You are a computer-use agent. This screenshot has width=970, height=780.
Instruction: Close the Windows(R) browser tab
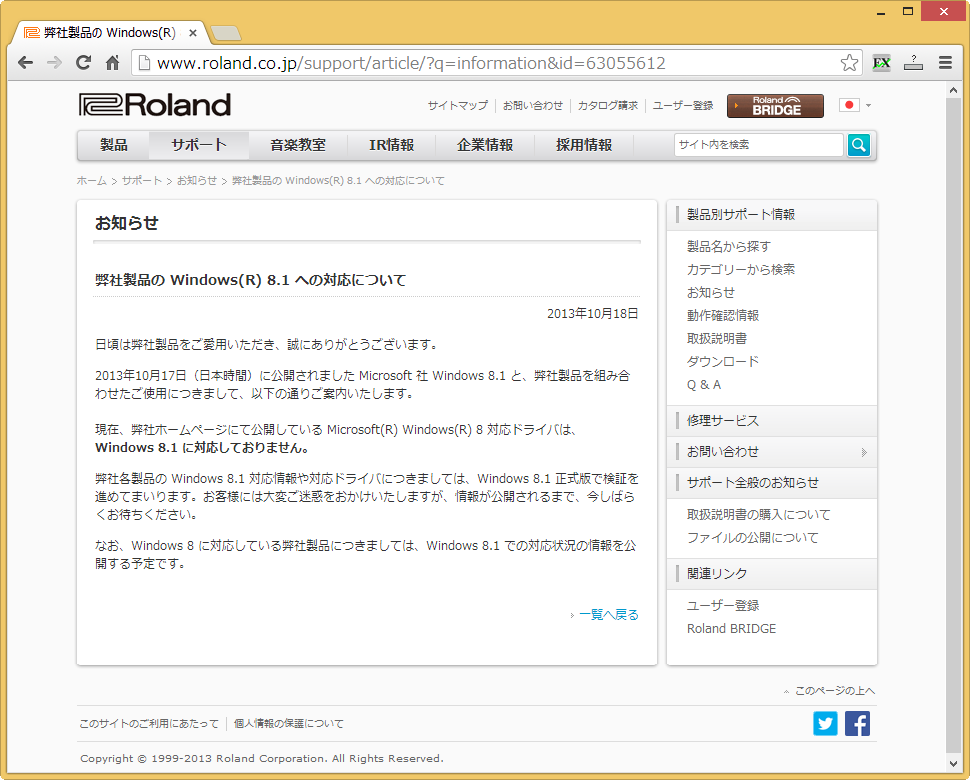193,33
